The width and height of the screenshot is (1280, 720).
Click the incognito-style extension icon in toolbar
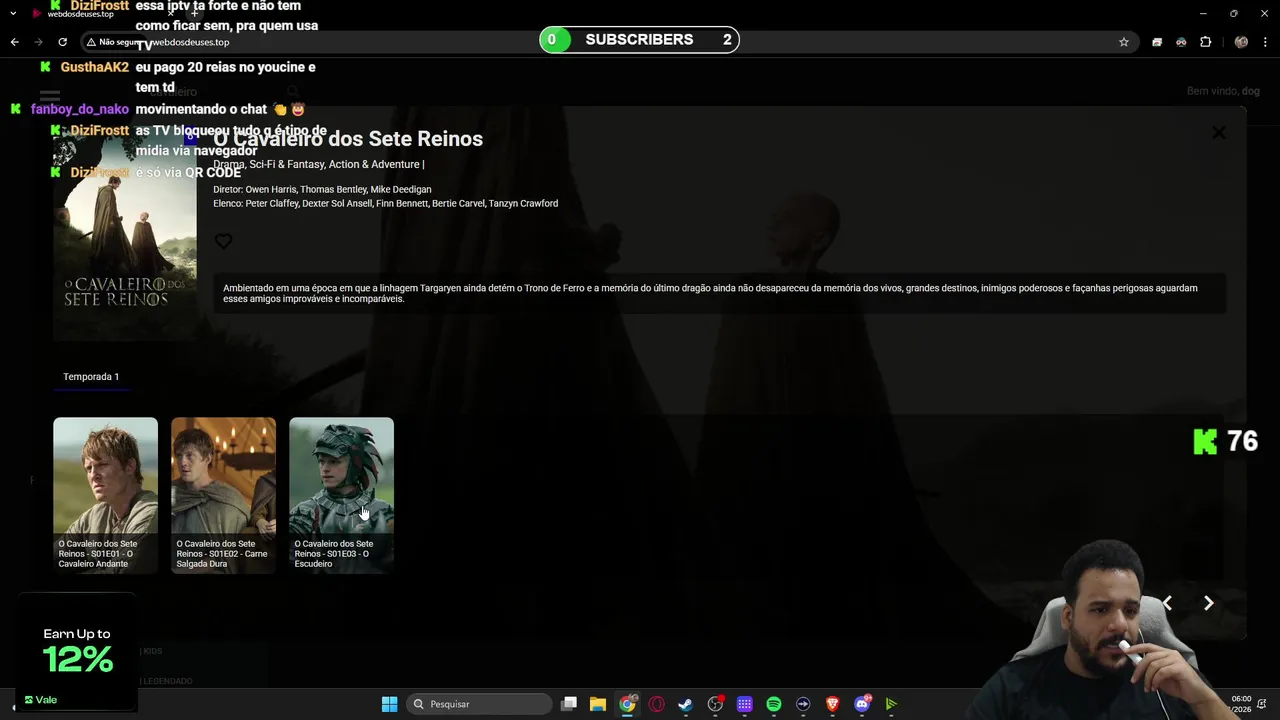[x=1181, y=42]
